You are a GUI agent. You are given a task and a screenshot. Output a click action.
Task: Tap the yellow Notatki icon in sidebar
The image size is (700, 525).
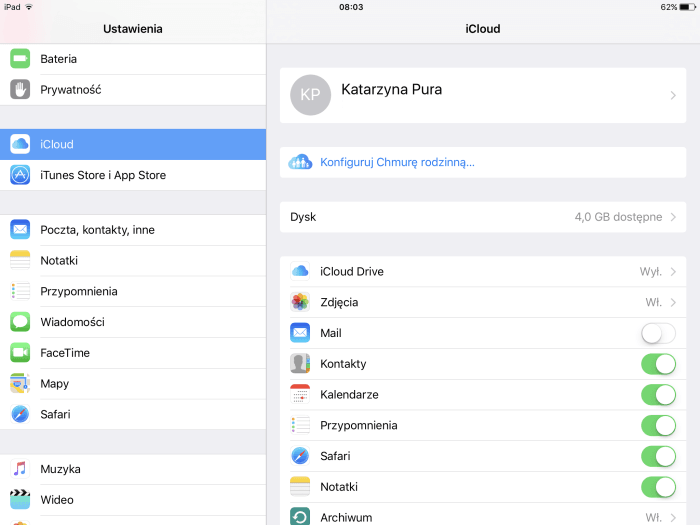(20, 260)
